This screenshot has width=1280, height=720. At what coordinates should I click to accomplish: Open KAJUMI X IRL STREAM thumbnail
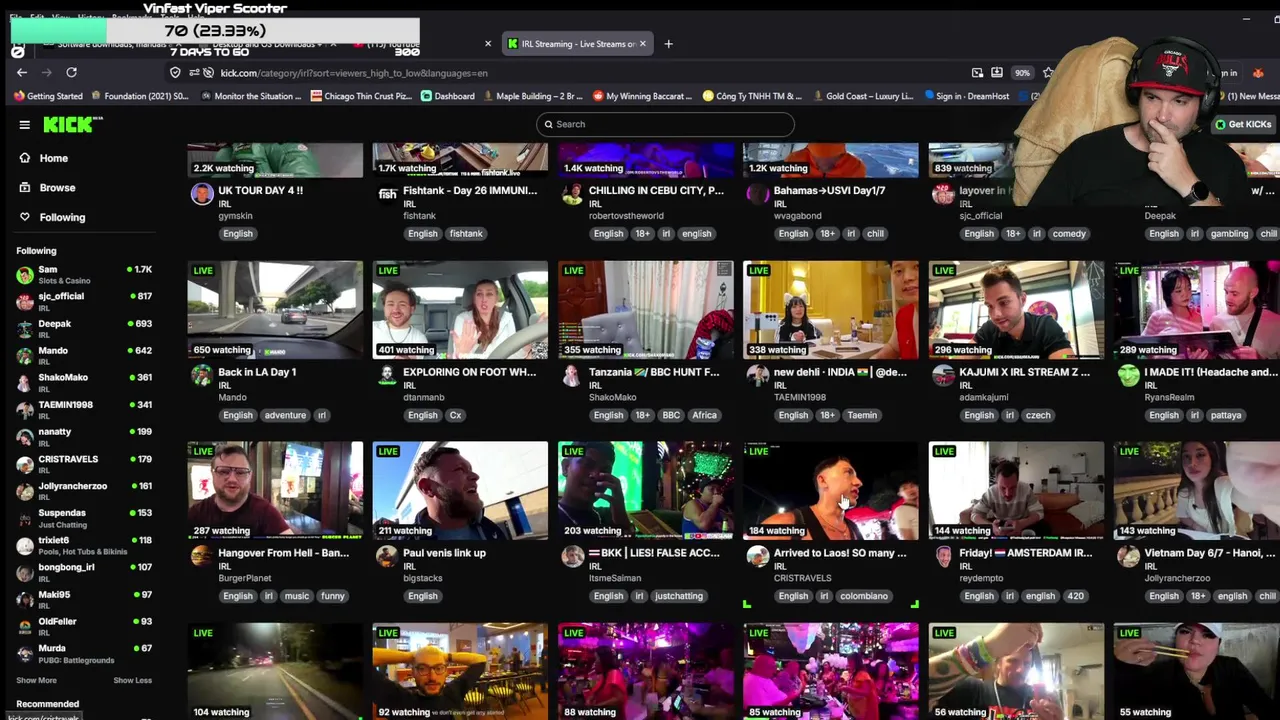click(1016, 309)
